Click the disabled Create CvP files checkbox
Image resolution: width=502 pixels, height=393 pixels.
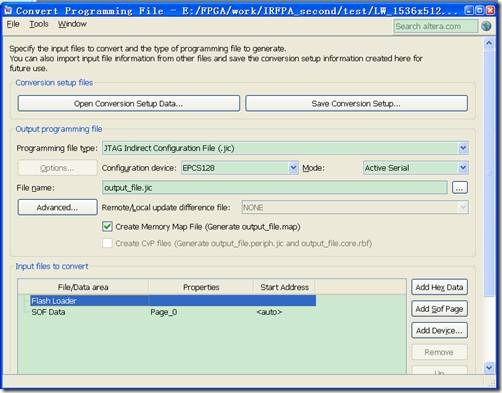[107, 243]
